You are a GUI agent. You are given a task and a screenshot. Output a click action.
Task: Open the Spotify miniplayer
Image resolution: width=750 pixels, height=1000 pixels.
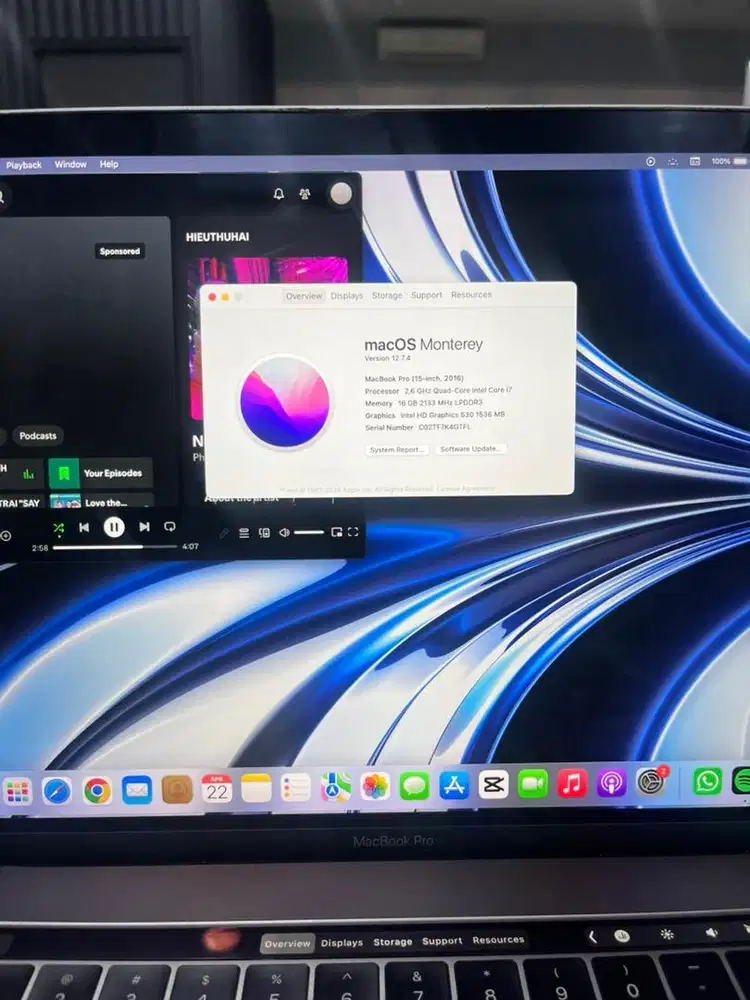pyautogui.click(x=336, y=532)
